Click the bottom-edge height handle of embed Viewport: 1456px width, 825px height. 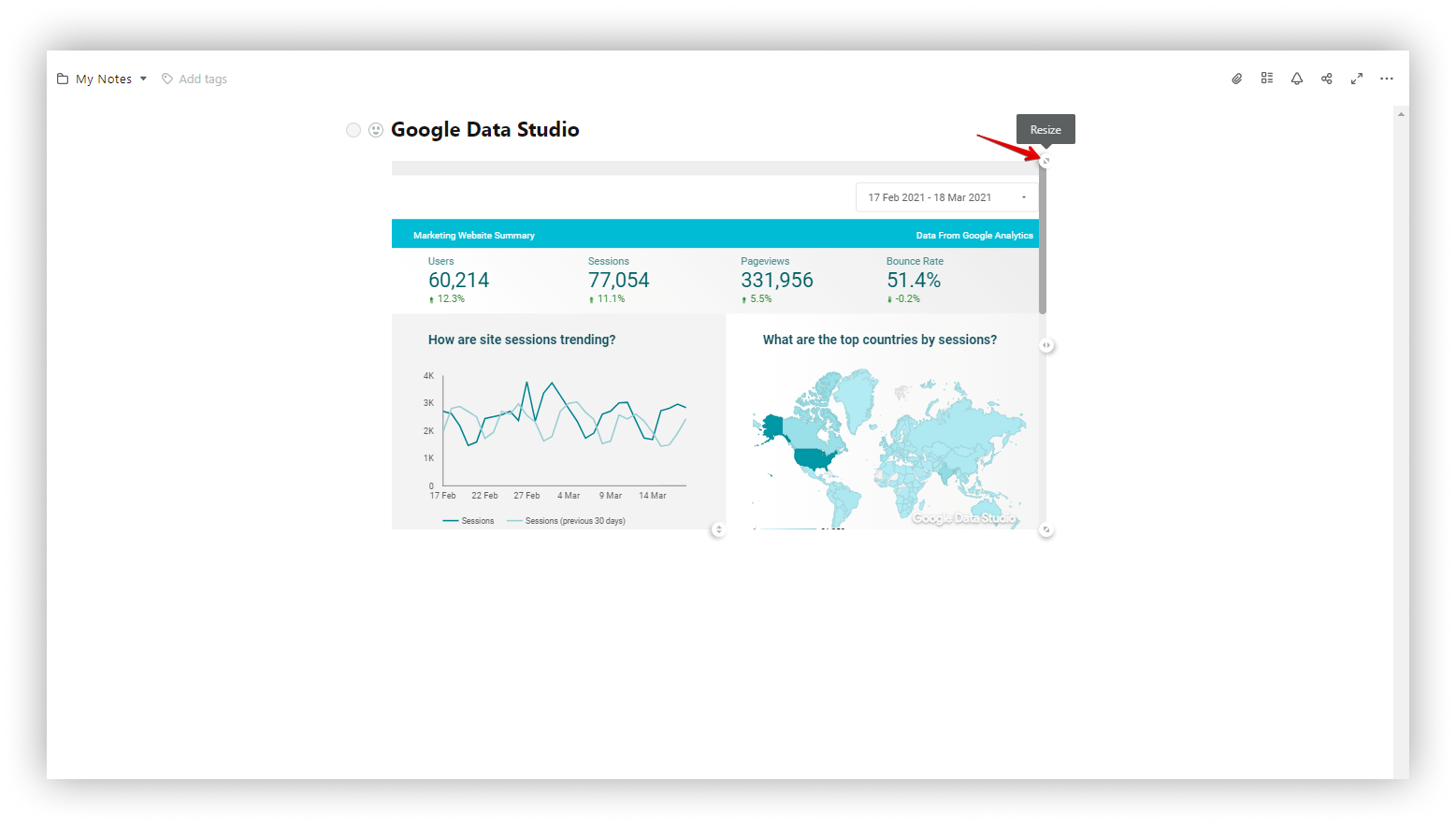point(718,529)
